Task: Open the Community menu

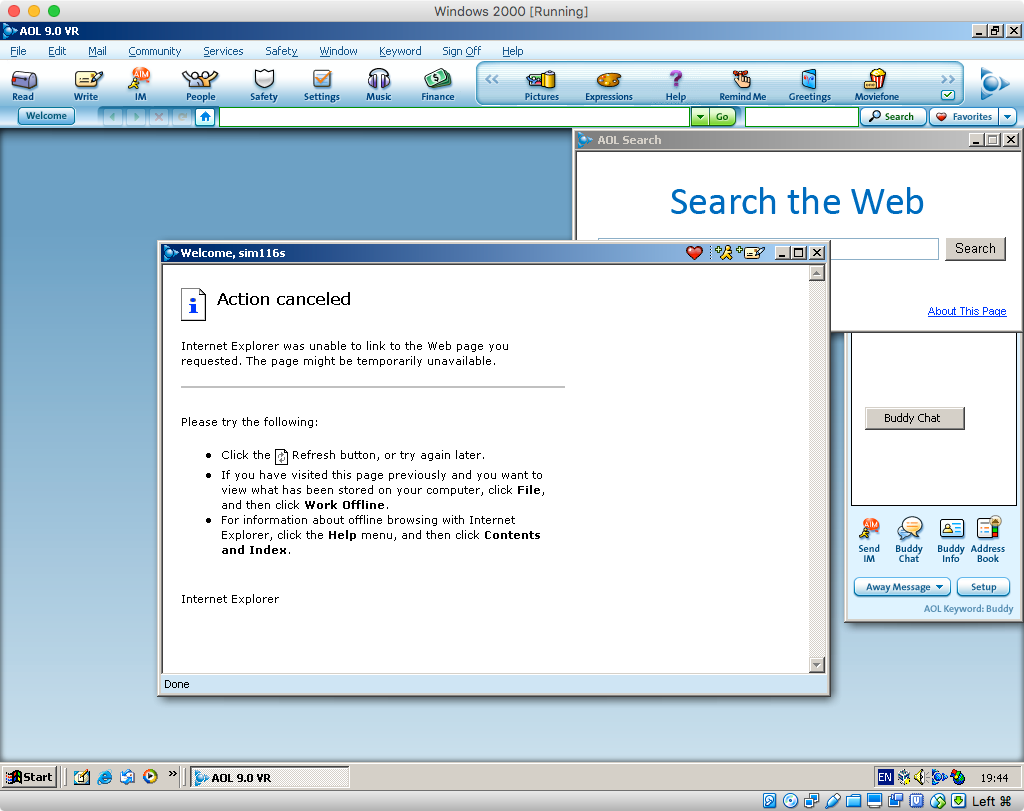Action: pos(154,51)
